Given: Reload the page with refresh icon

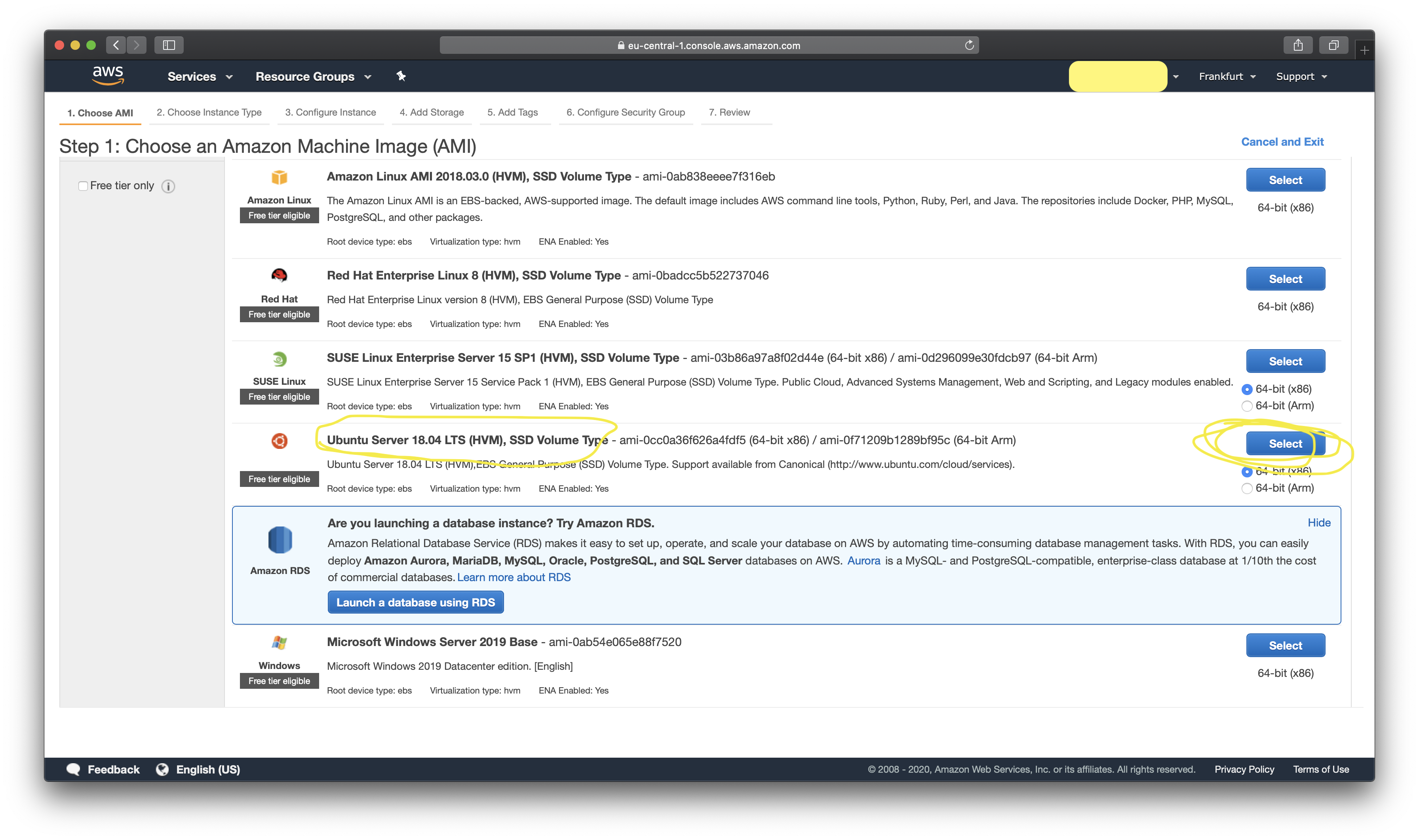Looking at the screenshot, I should click(969, 45).
